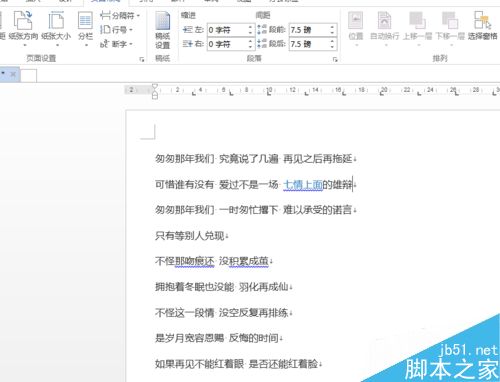The image size is (500, 382).
Task: Click the first line 匆匆那年我们 究竟说了几遍
Action: (x=217, y=159)
